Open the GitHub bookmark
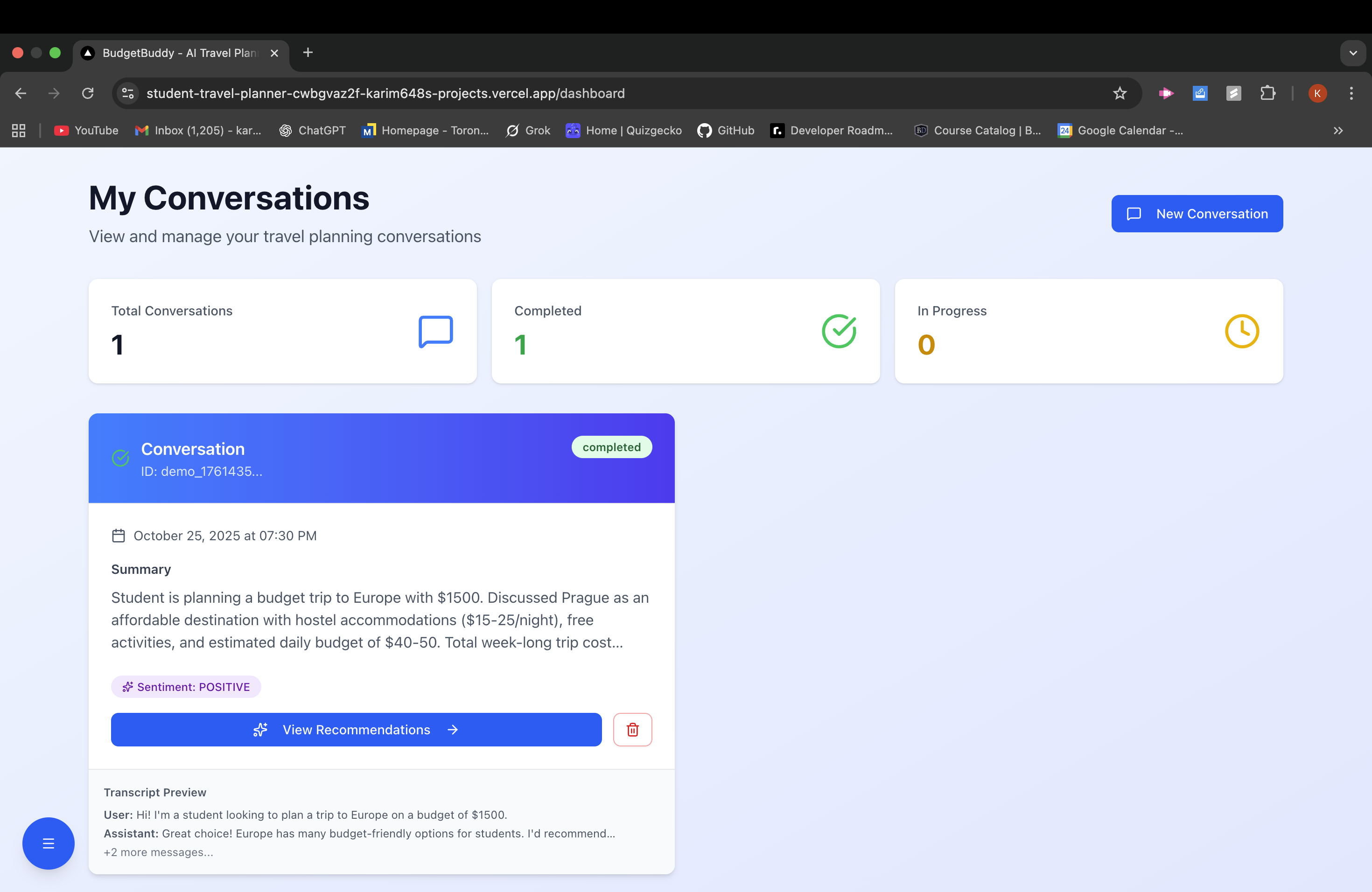The height and width of the screenshot is (892, 1372). (726, 131)
